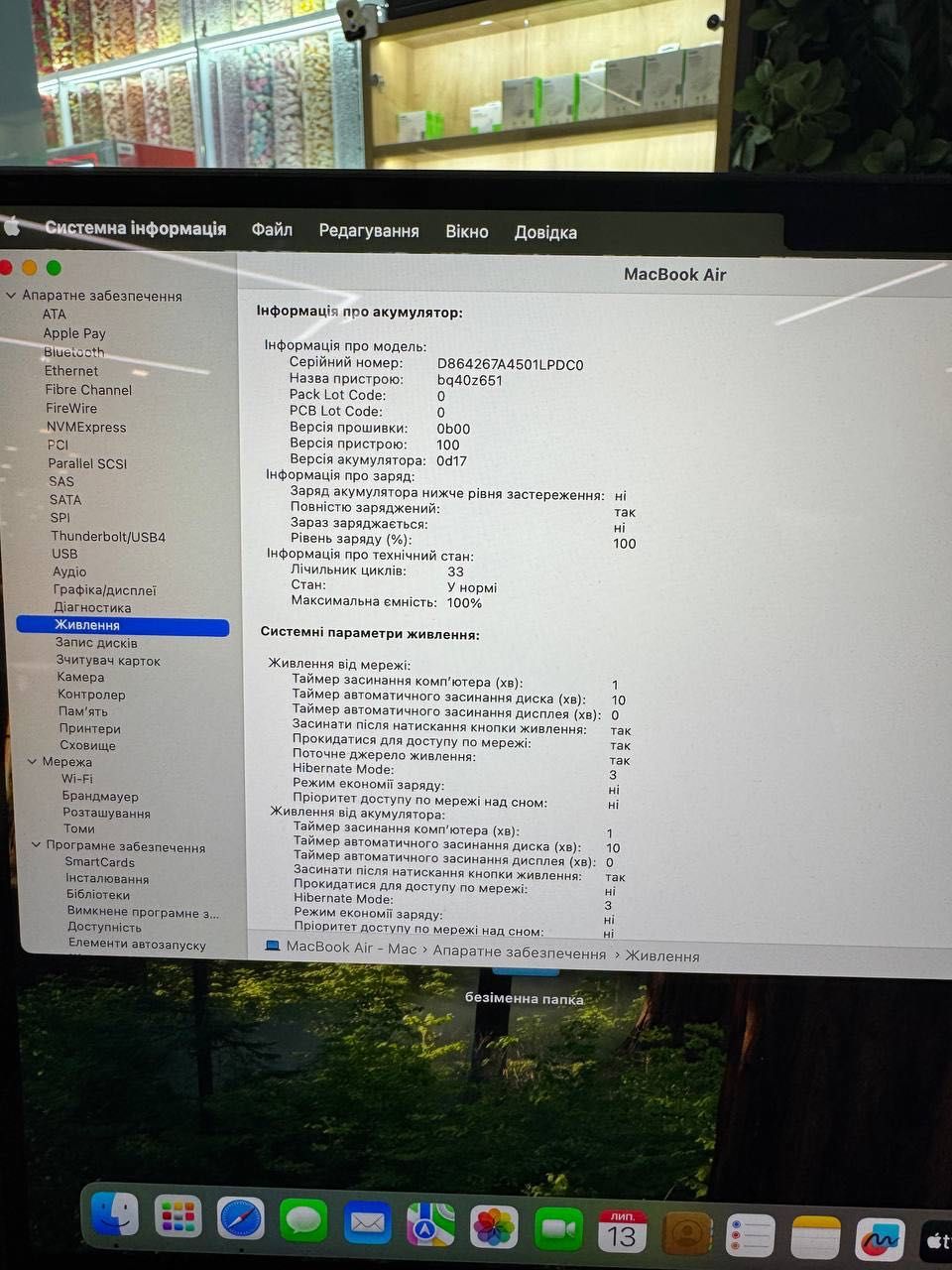
Task: Collapse the Програмне забезпечення section
Action: click(36, 845)
